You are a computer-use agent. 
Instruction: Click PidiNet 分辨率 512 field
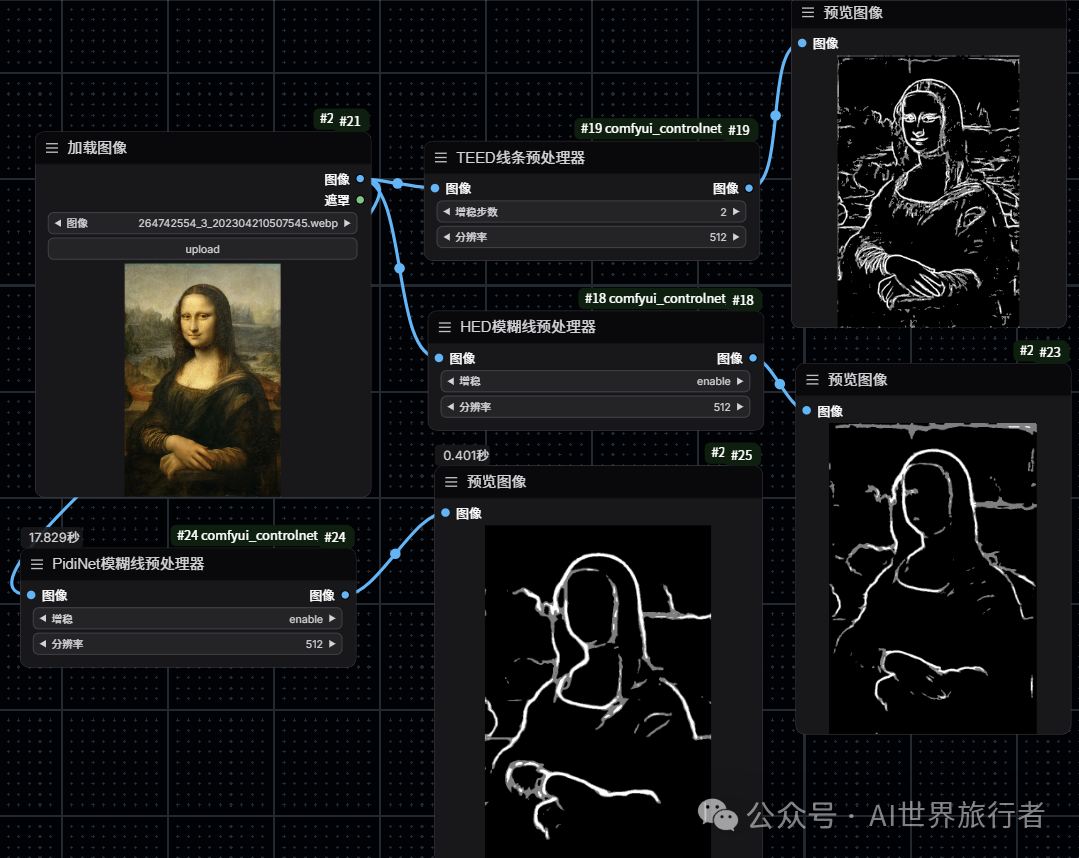[187, 644]
